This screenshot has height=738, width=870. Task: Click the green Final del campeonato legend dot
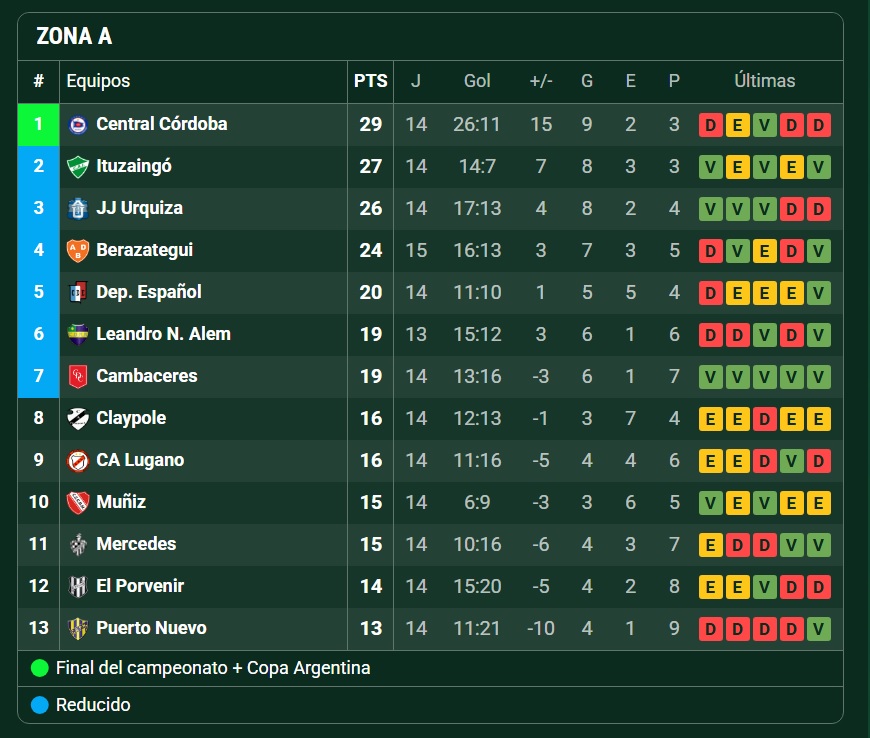(x=40, y=668)
